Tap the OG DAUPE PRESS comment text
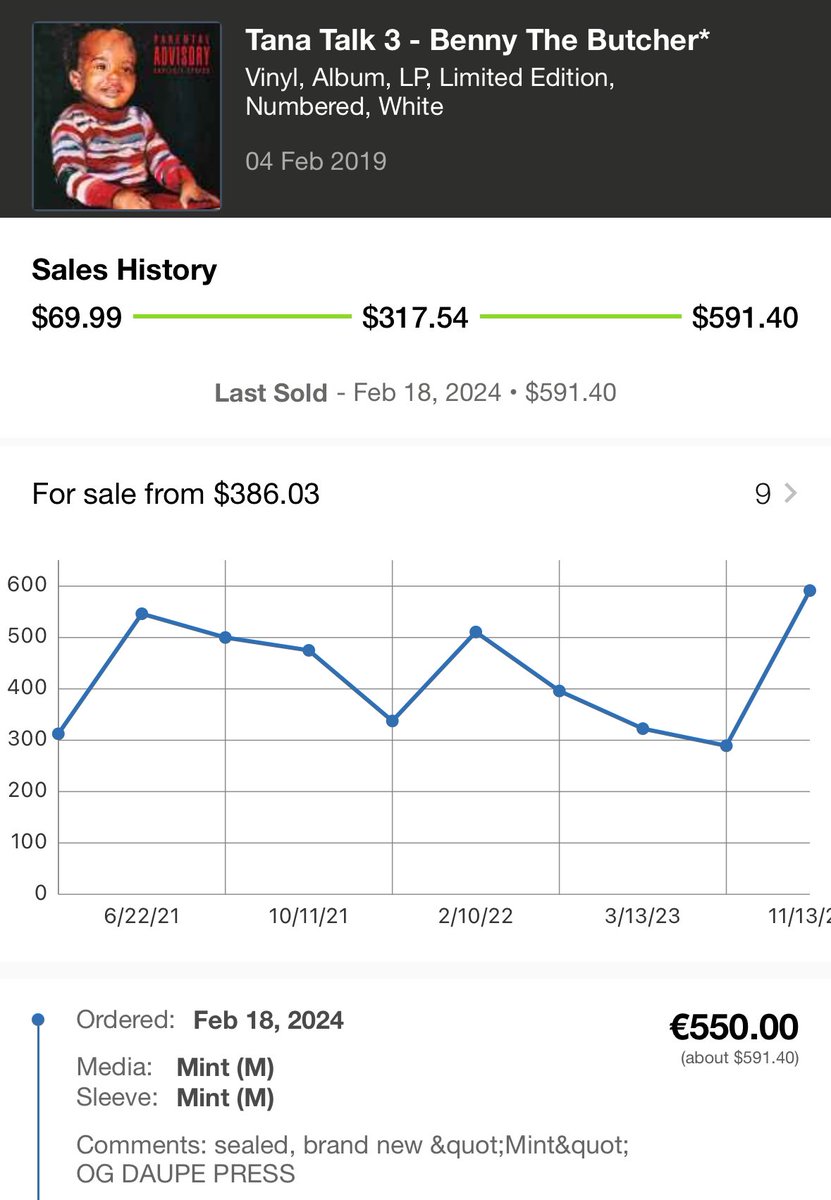The width and height of the screenshot is (831, 1200). click(x=186, y=1173)
